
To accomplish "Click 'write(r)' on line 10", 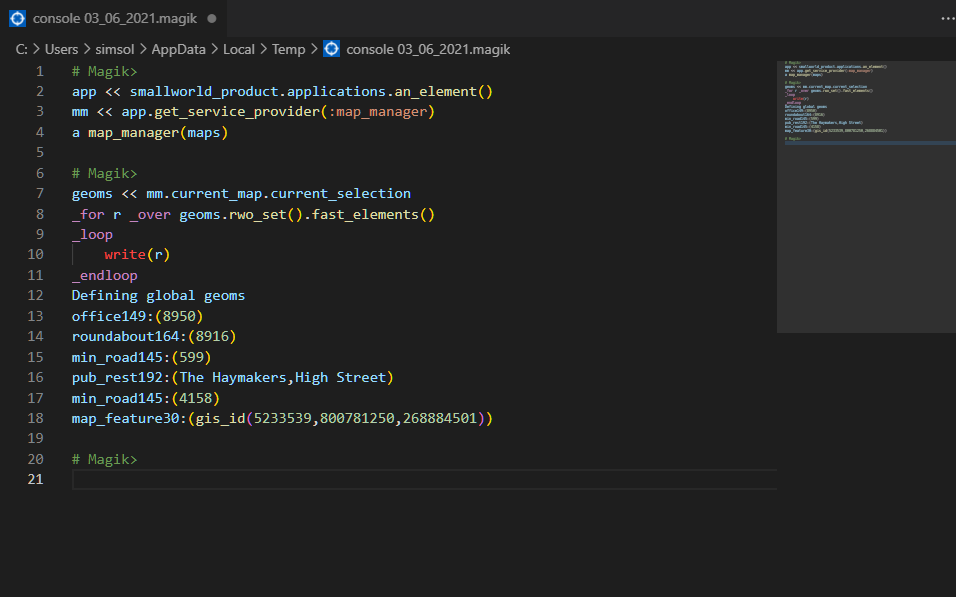I will [x=137, y=254].
